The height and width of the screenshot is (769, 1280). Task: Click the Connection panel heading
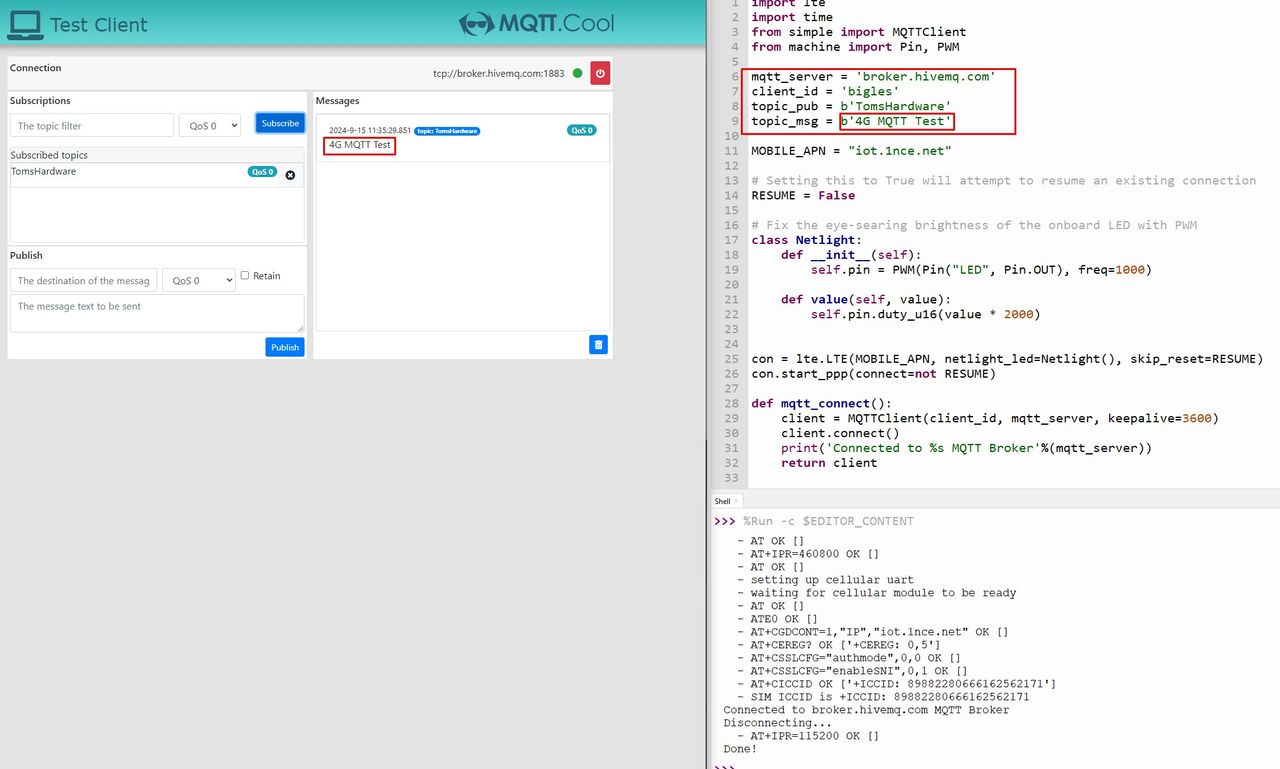(x=35, y=68)
